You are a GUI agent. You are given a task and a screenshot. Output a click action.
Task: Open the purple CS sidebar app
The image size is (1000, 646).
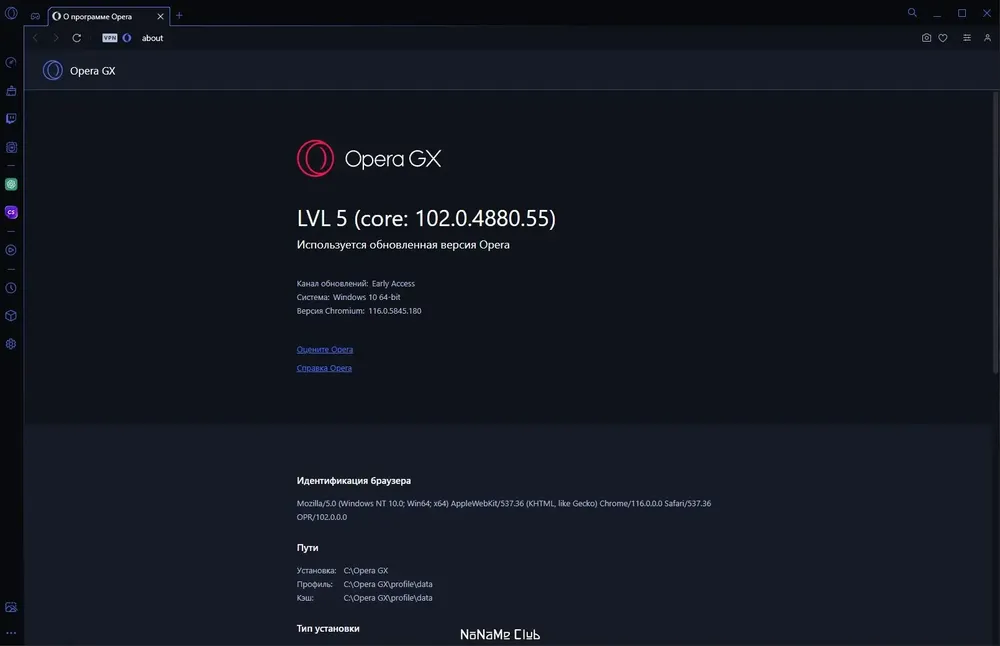pos(11,212)
